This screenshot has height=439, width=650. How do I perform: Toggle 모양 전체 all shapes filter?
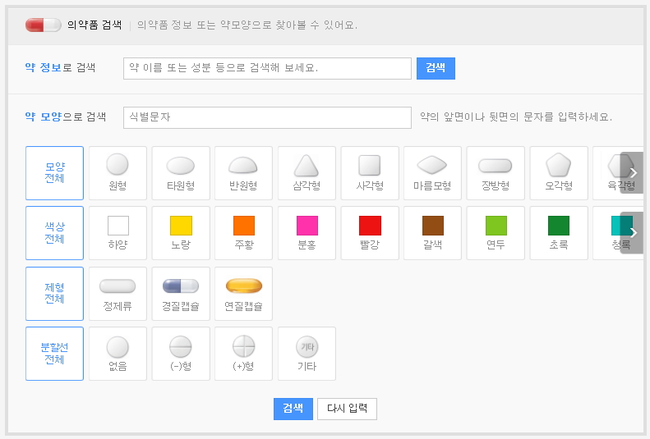tap(54, 173)
